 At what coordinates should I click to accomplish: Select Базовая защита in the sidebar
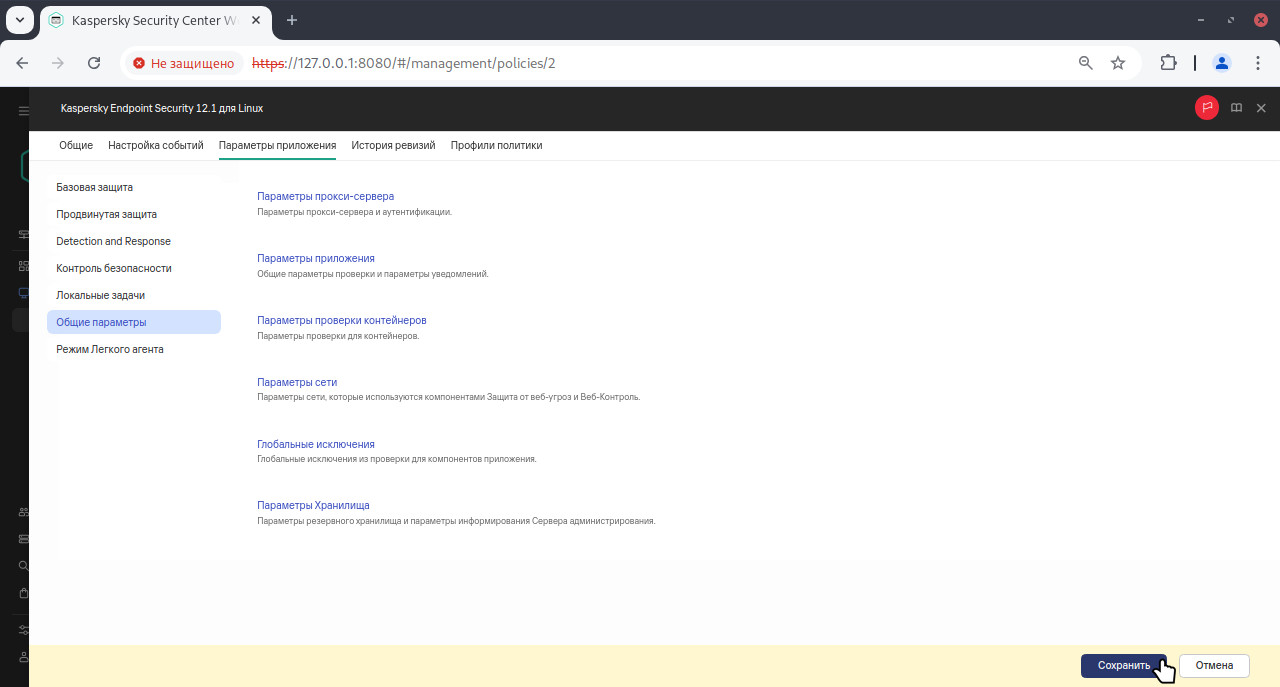(134, 187)
